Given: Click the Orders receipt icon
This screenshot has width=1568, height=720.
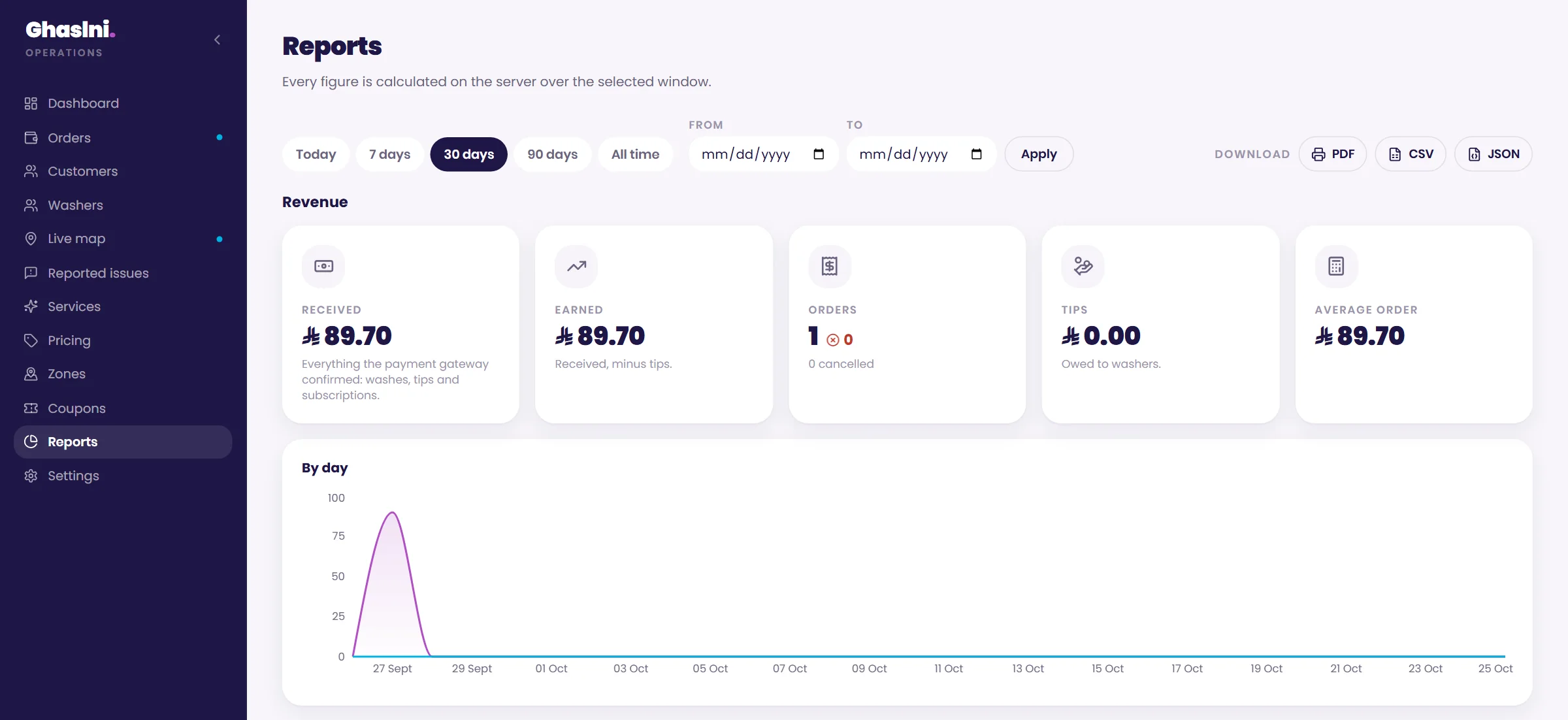Looking at the screenshot, I should click(830, 267).
